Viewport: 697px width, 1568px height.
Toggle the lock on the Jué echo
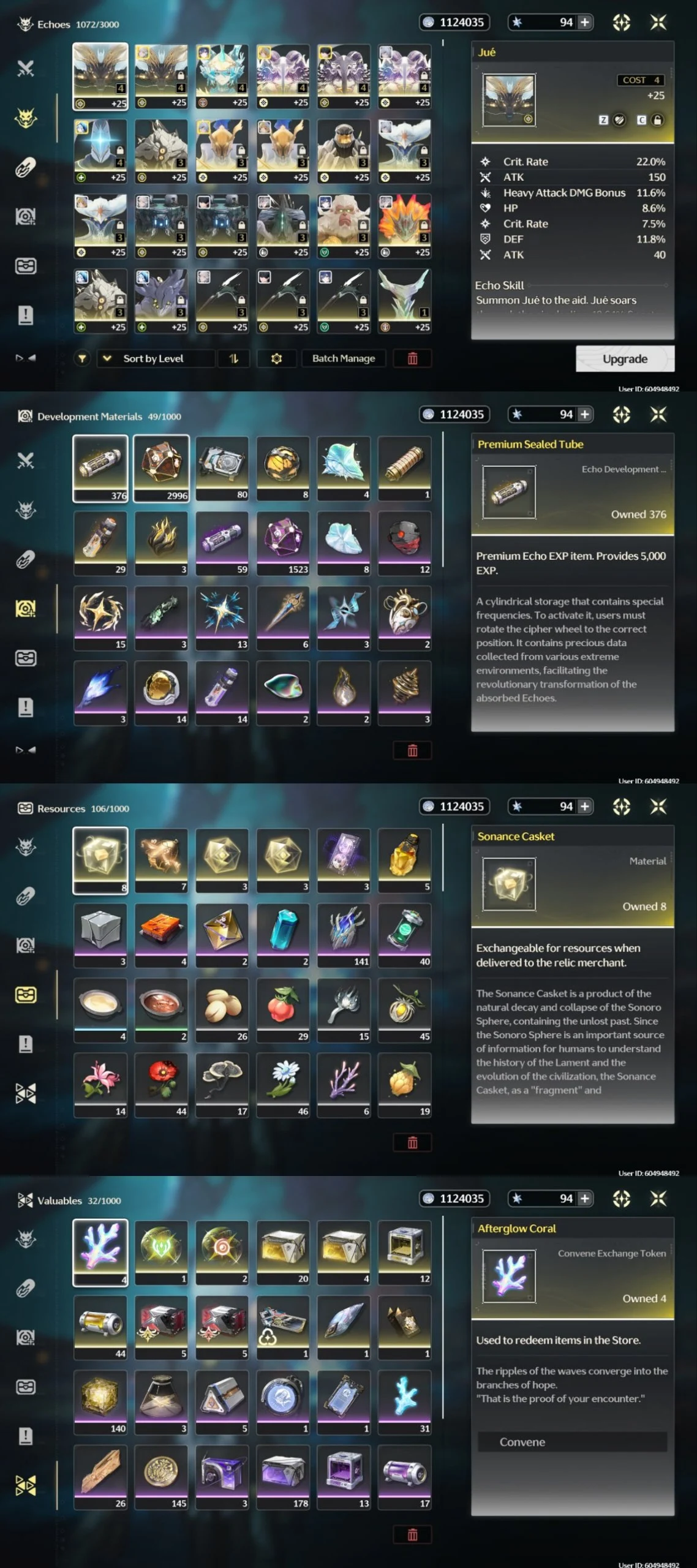click(657, 120)
